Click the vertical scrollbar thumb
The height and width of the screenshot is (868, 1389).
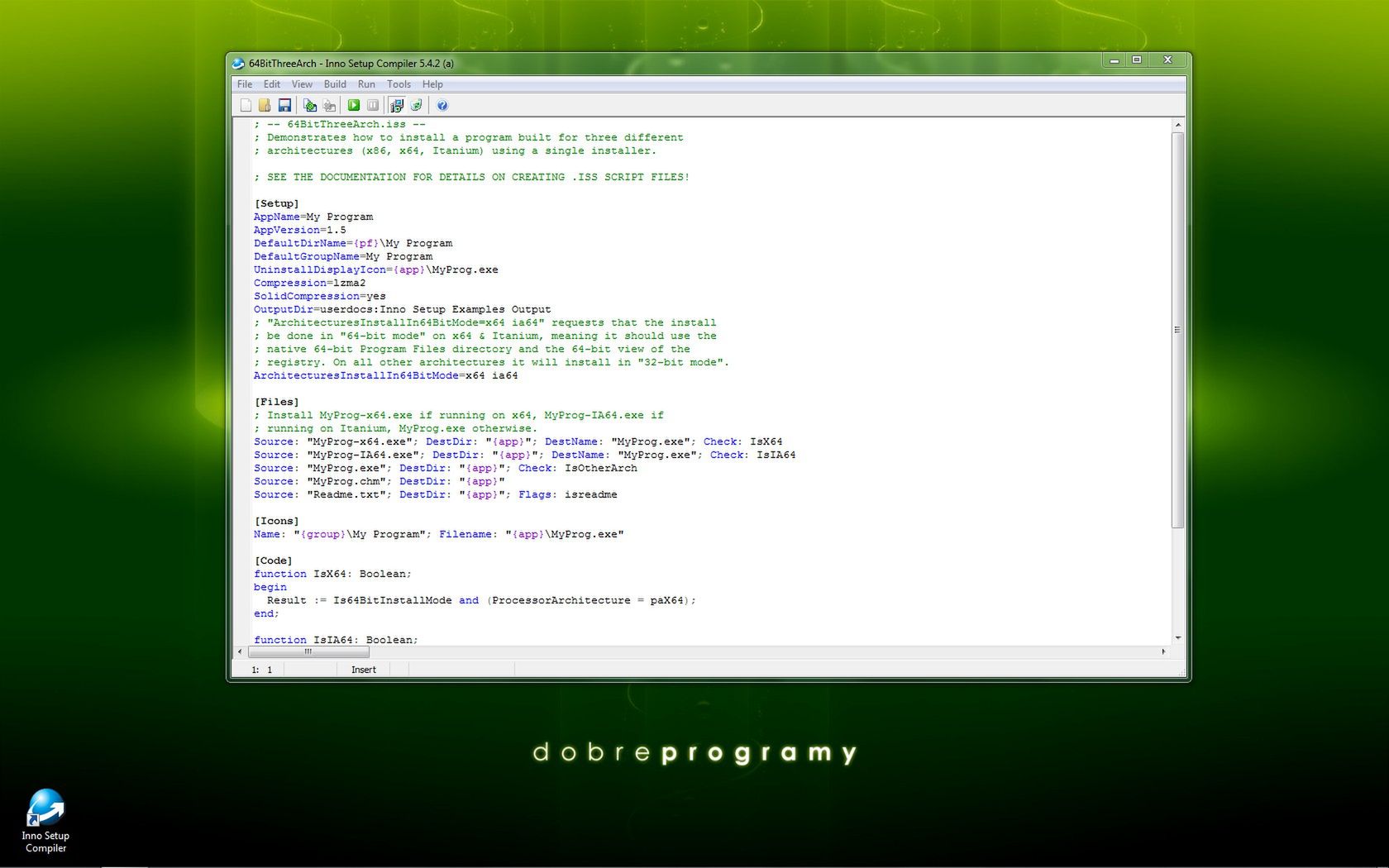point(1178,330)
